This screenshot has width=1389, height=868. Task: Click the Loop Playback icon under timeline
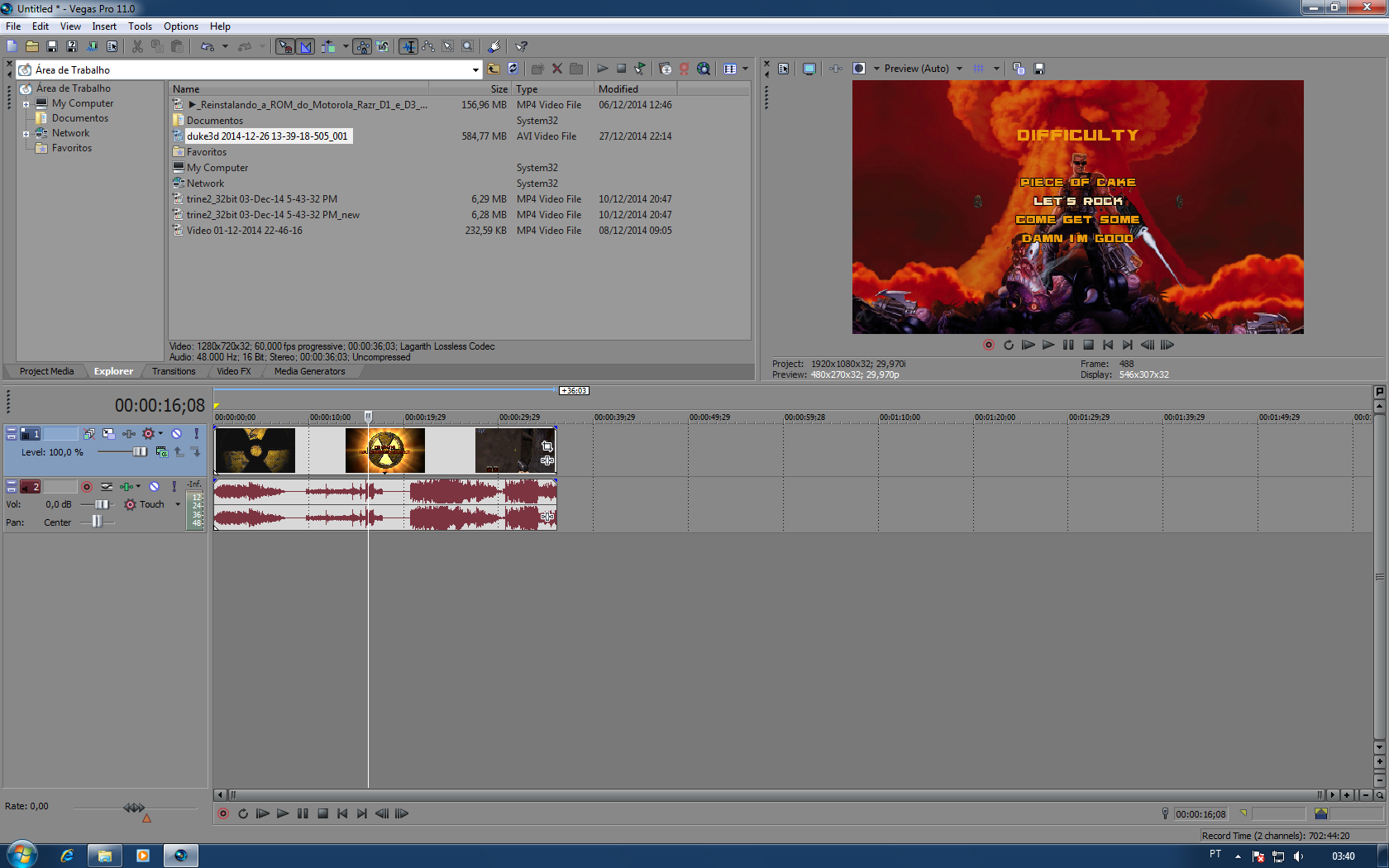[x=243, y=814]
